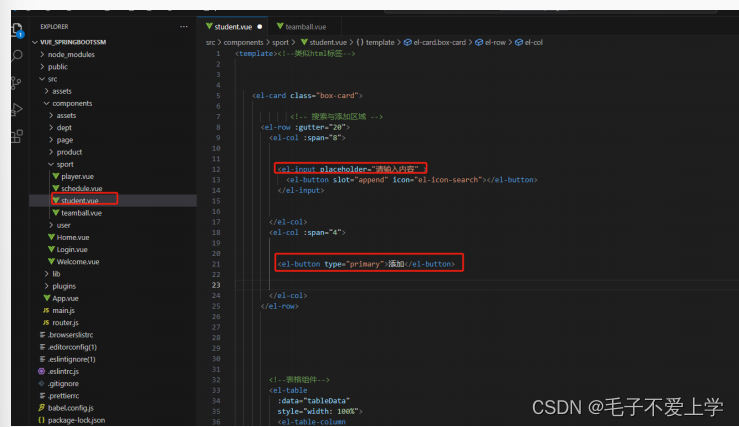Click the Babel icon beside babel.config.js

pyautogui.click(x=41, y=408)
